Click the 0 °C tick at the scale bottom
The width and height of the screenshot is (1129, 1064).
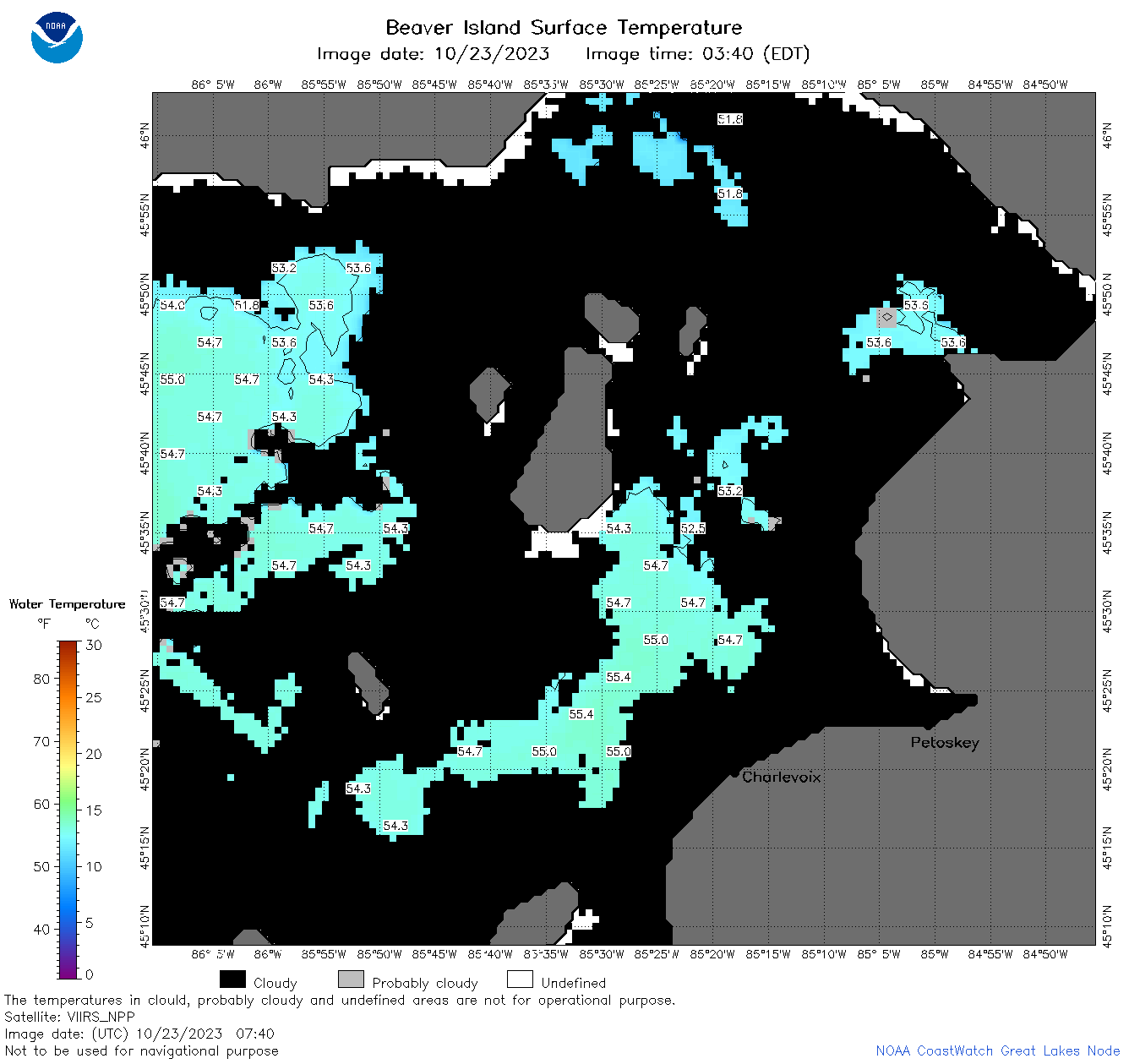click(90, 974)
